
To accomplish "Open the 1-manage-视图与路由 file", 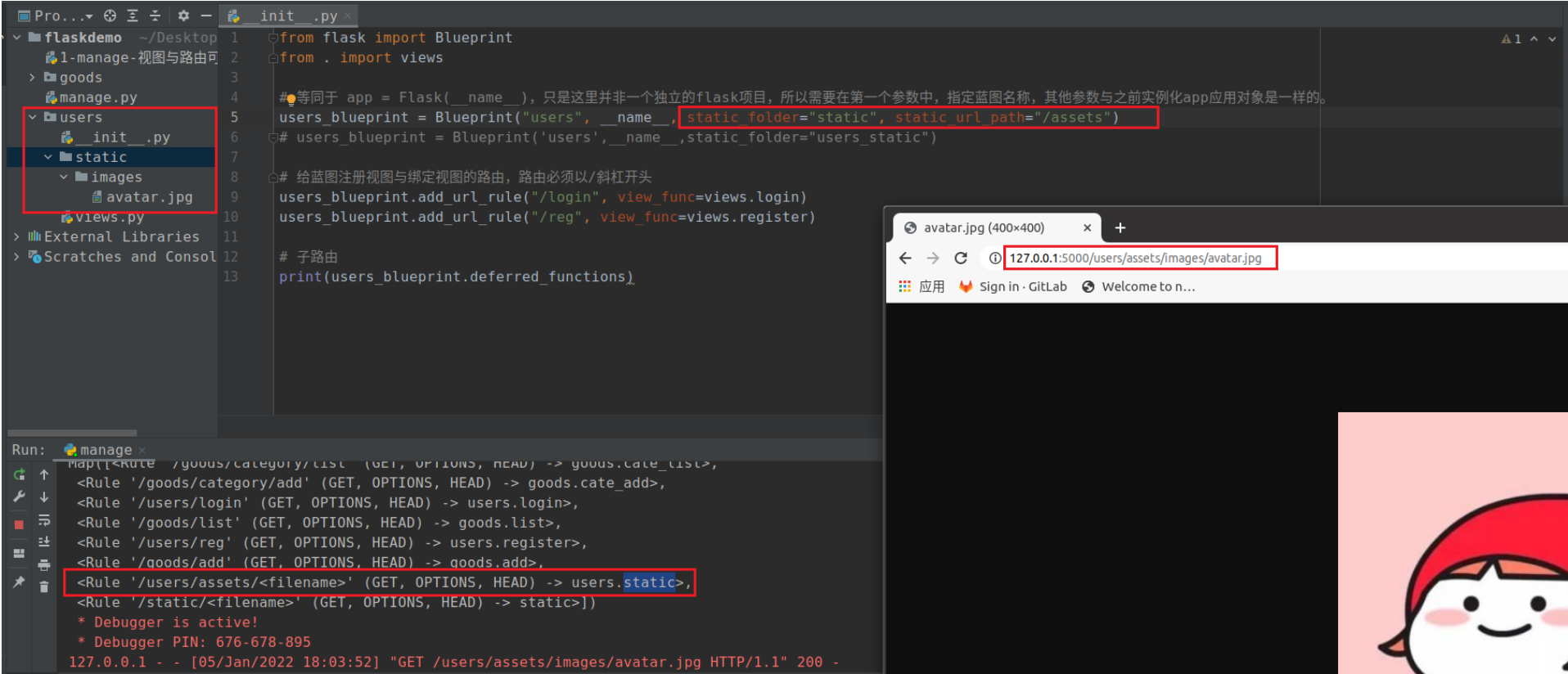I will click(132, 57).
